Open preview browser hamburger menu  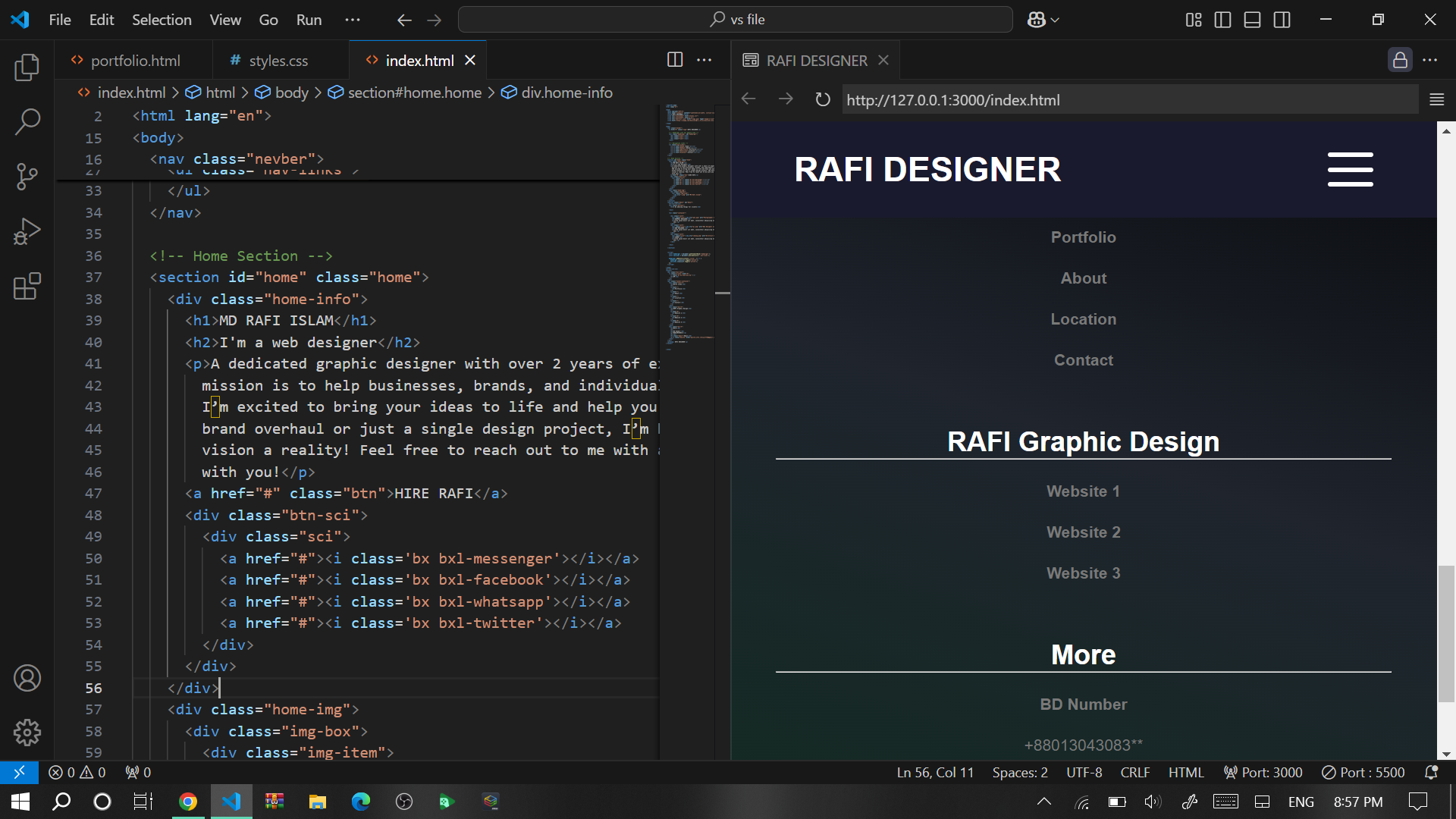(1436, 99)
